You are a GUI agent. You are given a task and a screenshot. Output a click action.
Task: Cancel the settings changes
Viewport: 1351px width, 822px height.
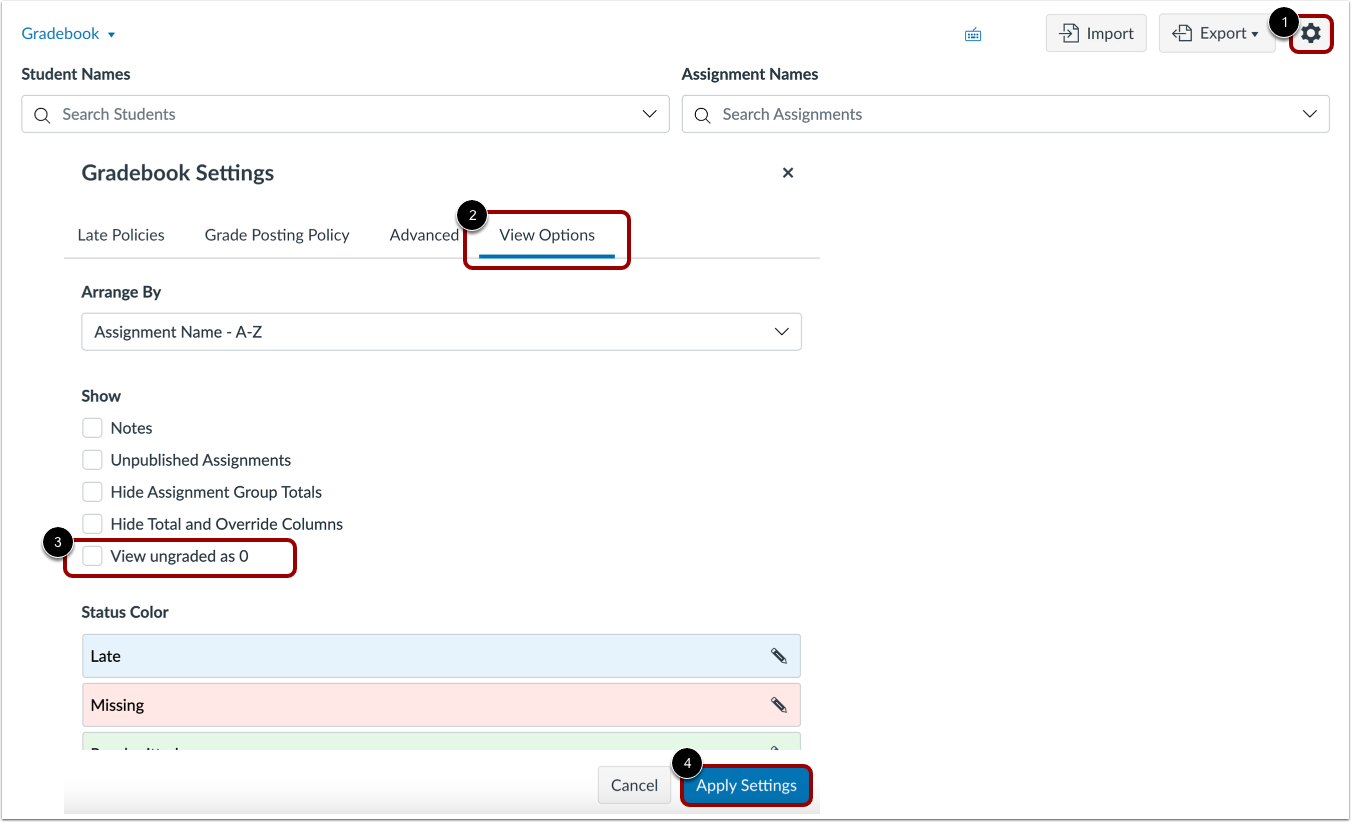(x=634, y=785)
